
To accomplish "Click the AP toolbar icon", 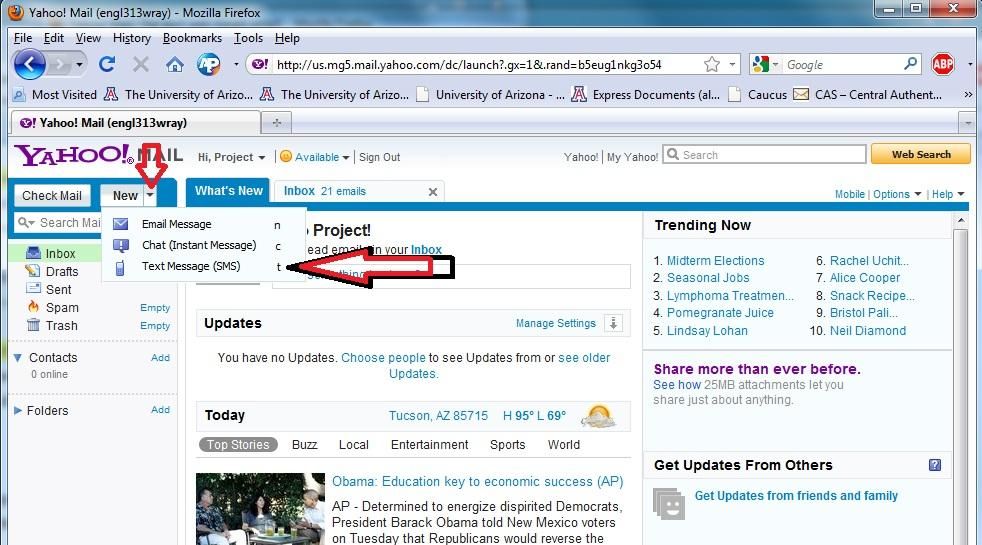I will tap(209, 64).
